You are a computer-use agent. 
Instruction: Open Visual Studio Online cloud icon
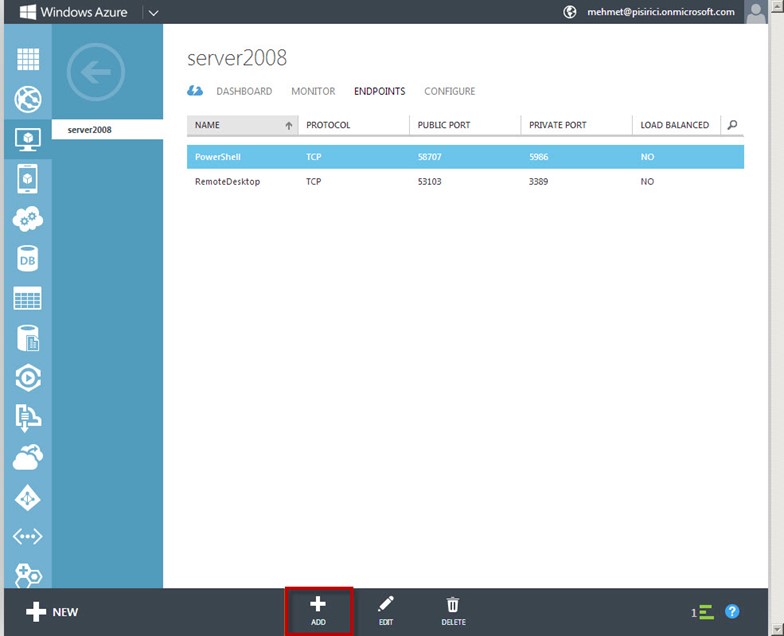pyautogui.click(x=28, y=457)
